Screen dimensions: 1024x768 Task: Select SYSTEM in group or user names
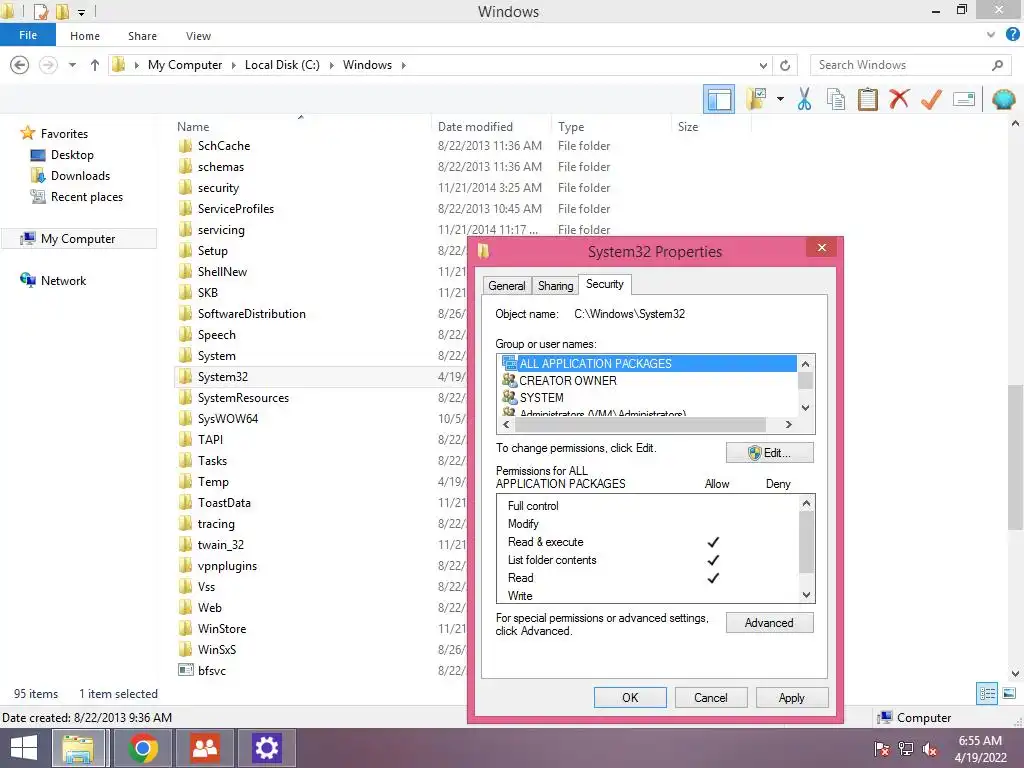[648, 397]
